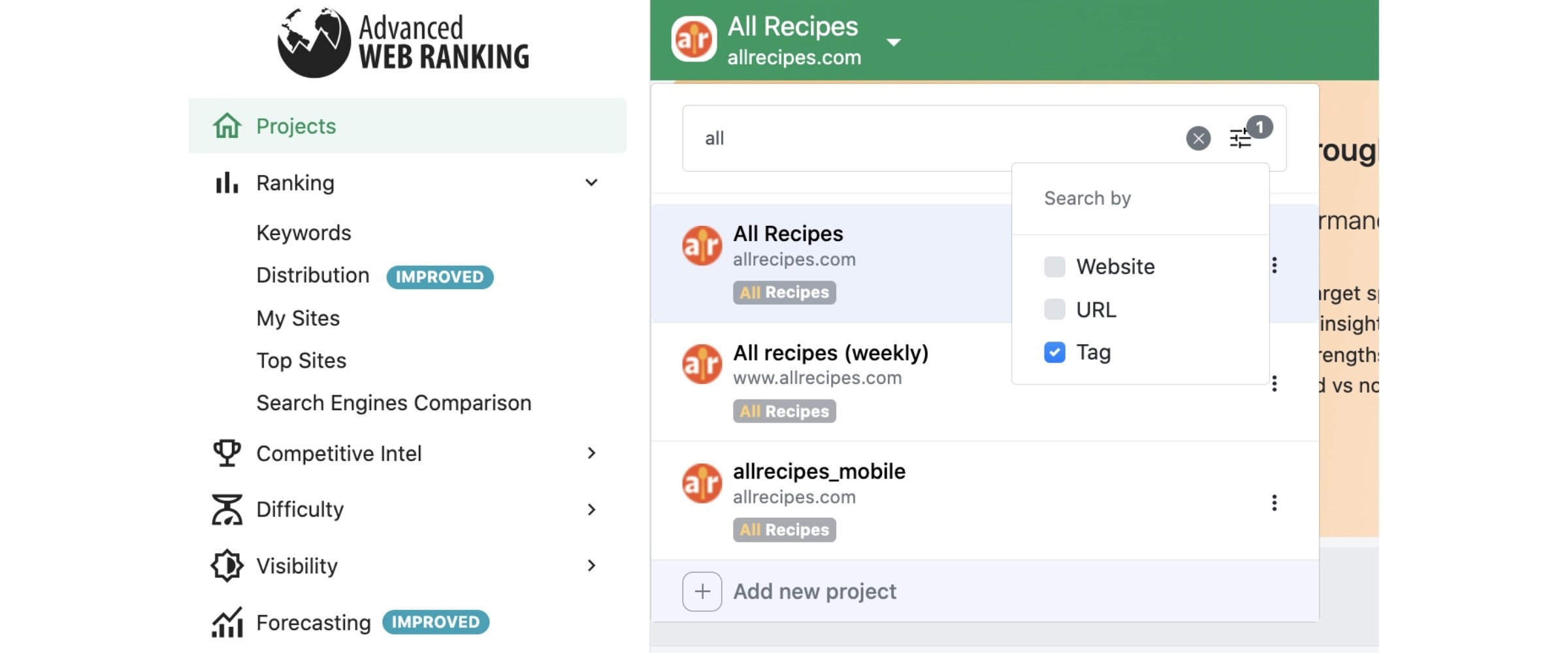
Task: Select My Sites in Ranking menu
Action: click(298, 318)
